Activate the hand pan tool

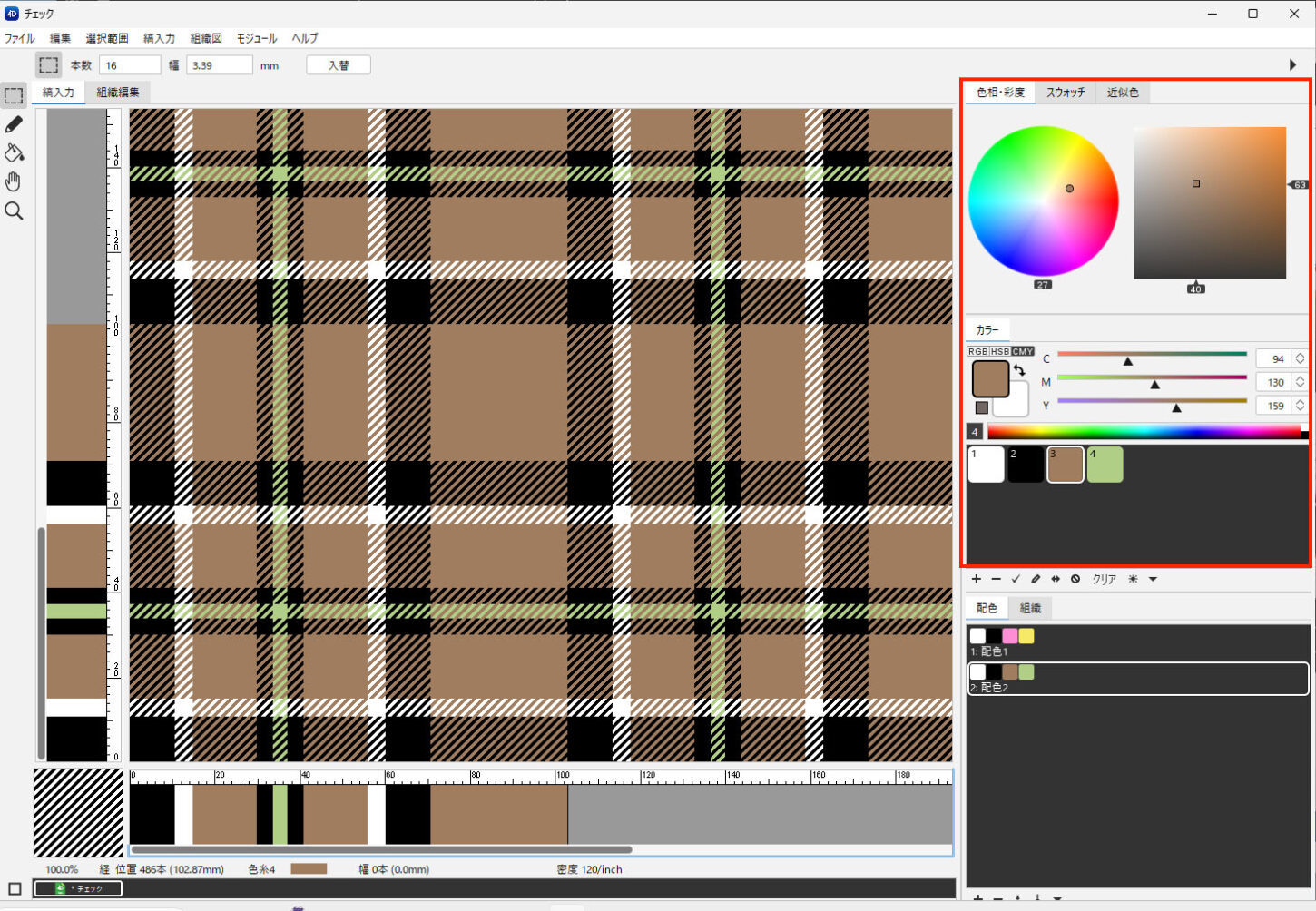(x=14, y=181)
